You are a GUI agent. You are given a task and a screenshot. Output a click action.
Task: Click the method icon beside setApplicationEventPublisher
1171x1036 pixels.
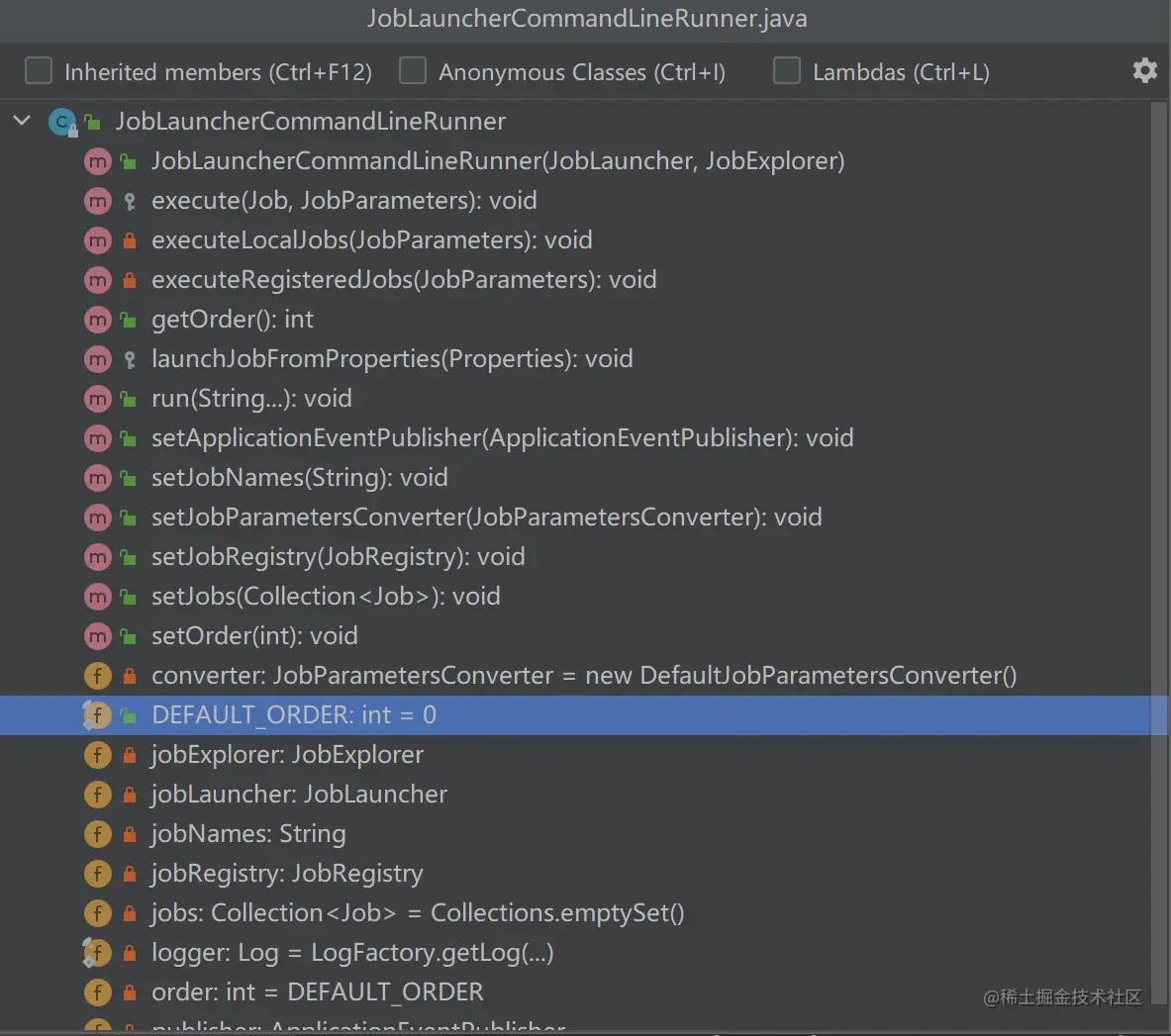97,438
